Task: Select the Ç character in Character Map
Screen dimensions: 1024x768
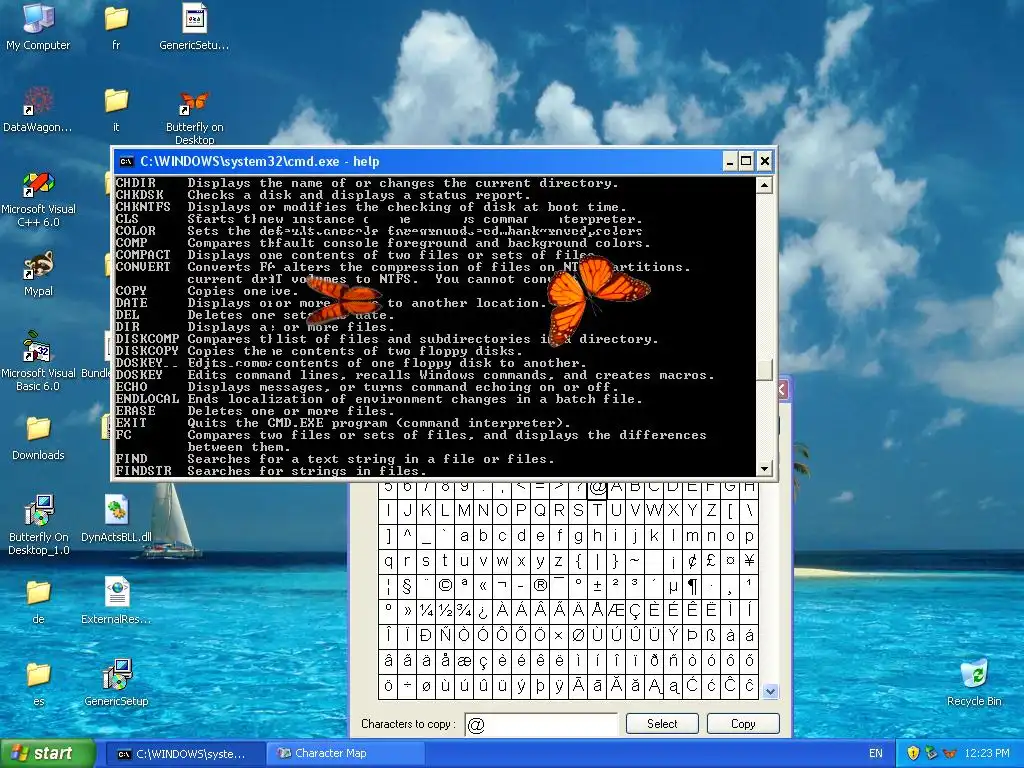Action: point(635,611)
